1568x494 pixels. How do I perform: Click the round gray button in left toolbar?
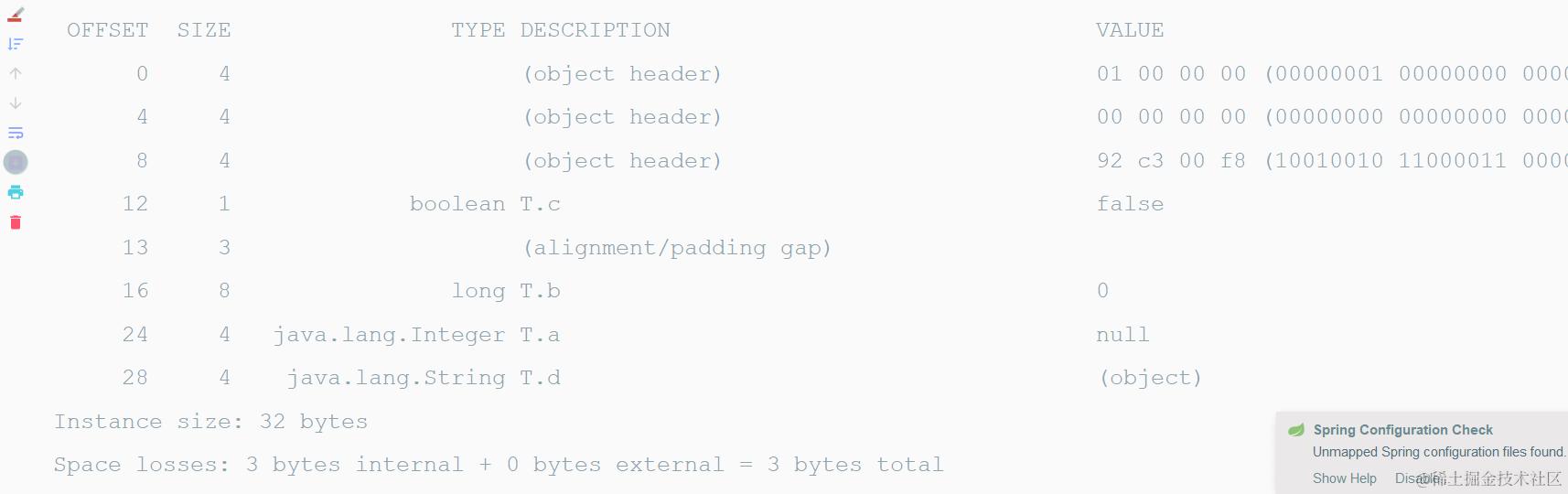point(16,163)
